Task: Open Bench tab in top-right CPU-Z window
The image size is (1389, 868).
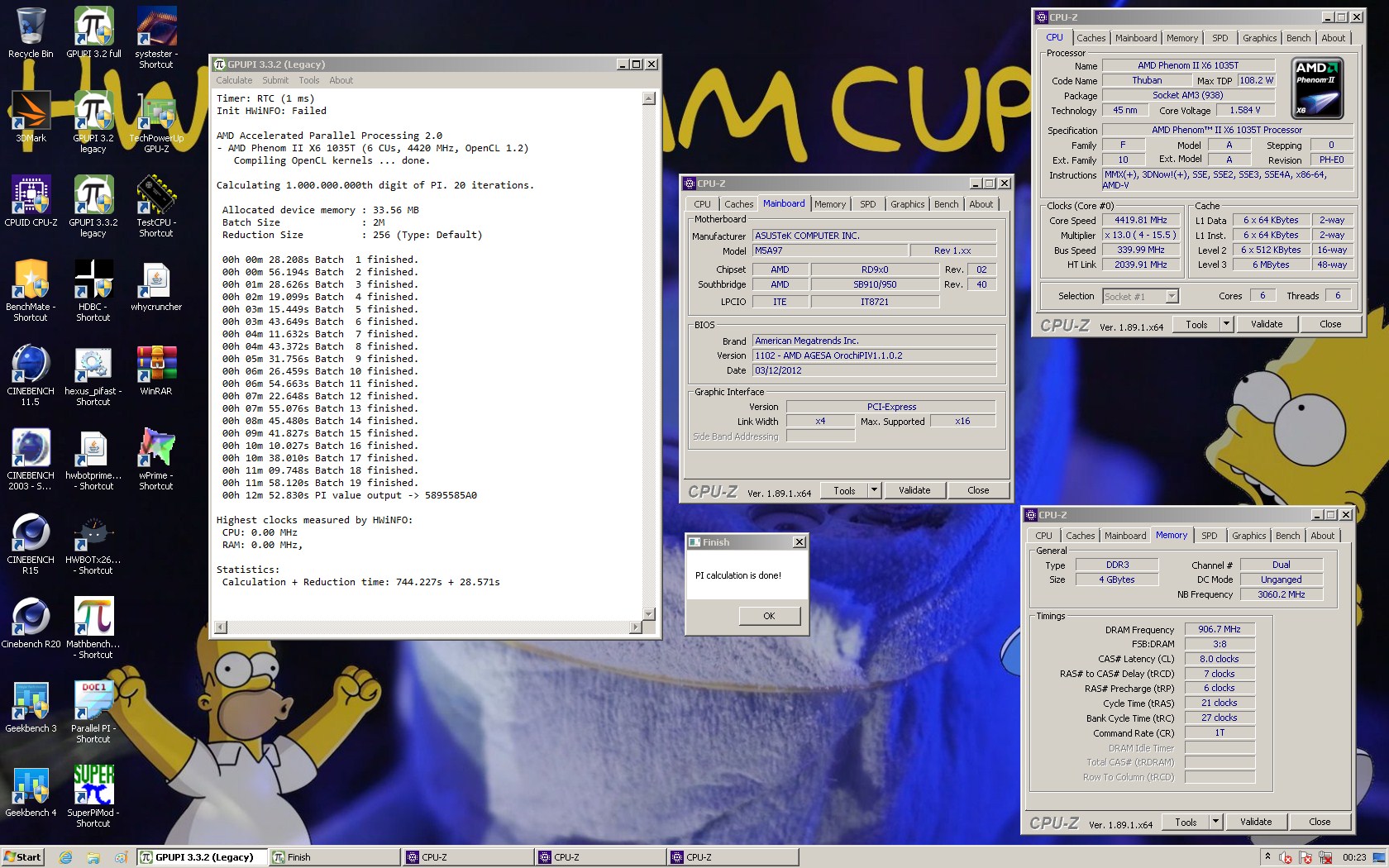Action: [x=1298, y=38]
